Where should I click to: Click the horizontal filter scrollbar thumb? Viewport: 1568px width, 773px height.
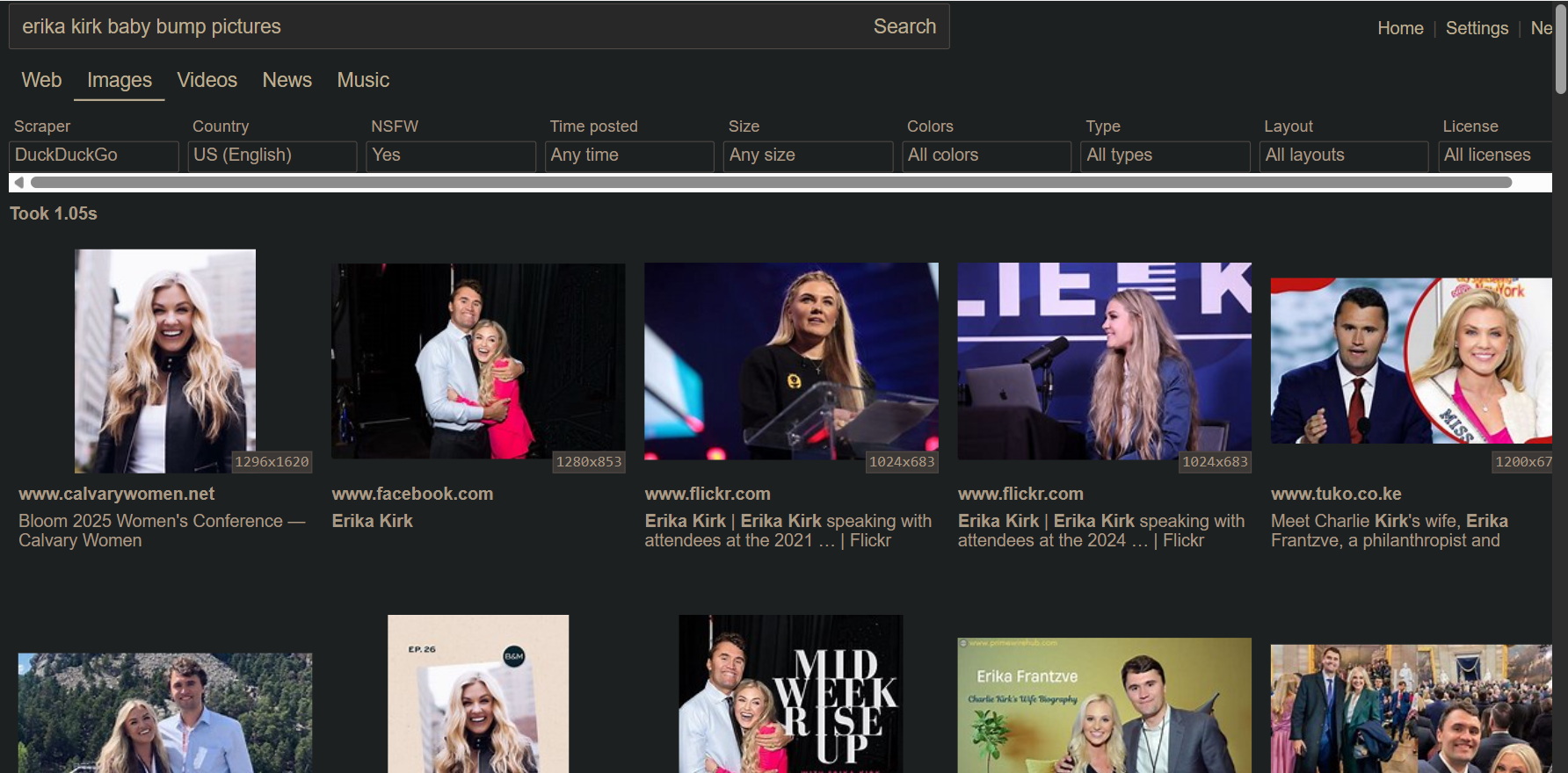coord(771,183)
